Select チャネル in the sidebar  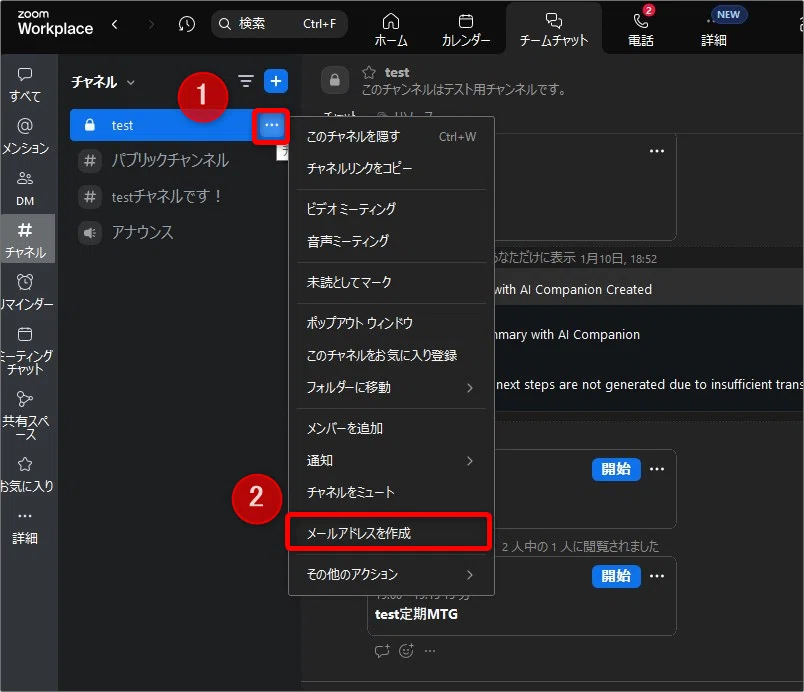(x=26, y=239)
